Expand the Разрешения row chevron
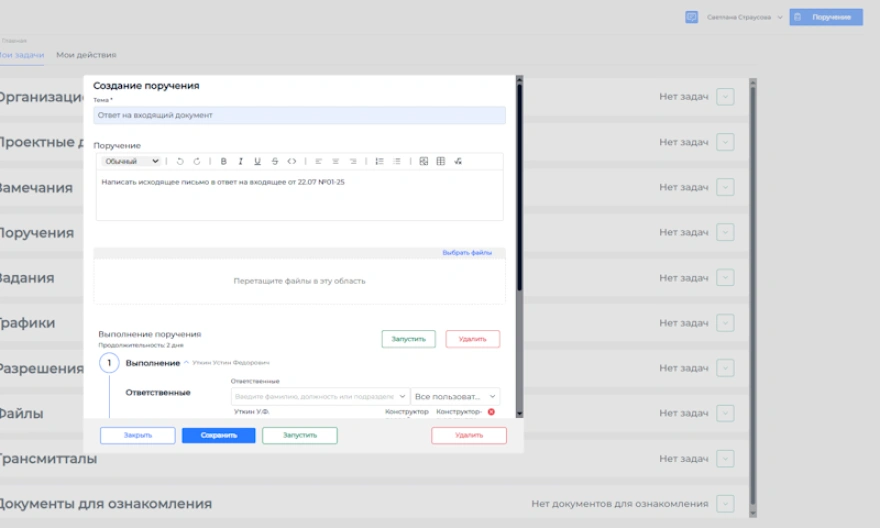Viewport: 880px width, 528px height. click(x=725, y=368)
